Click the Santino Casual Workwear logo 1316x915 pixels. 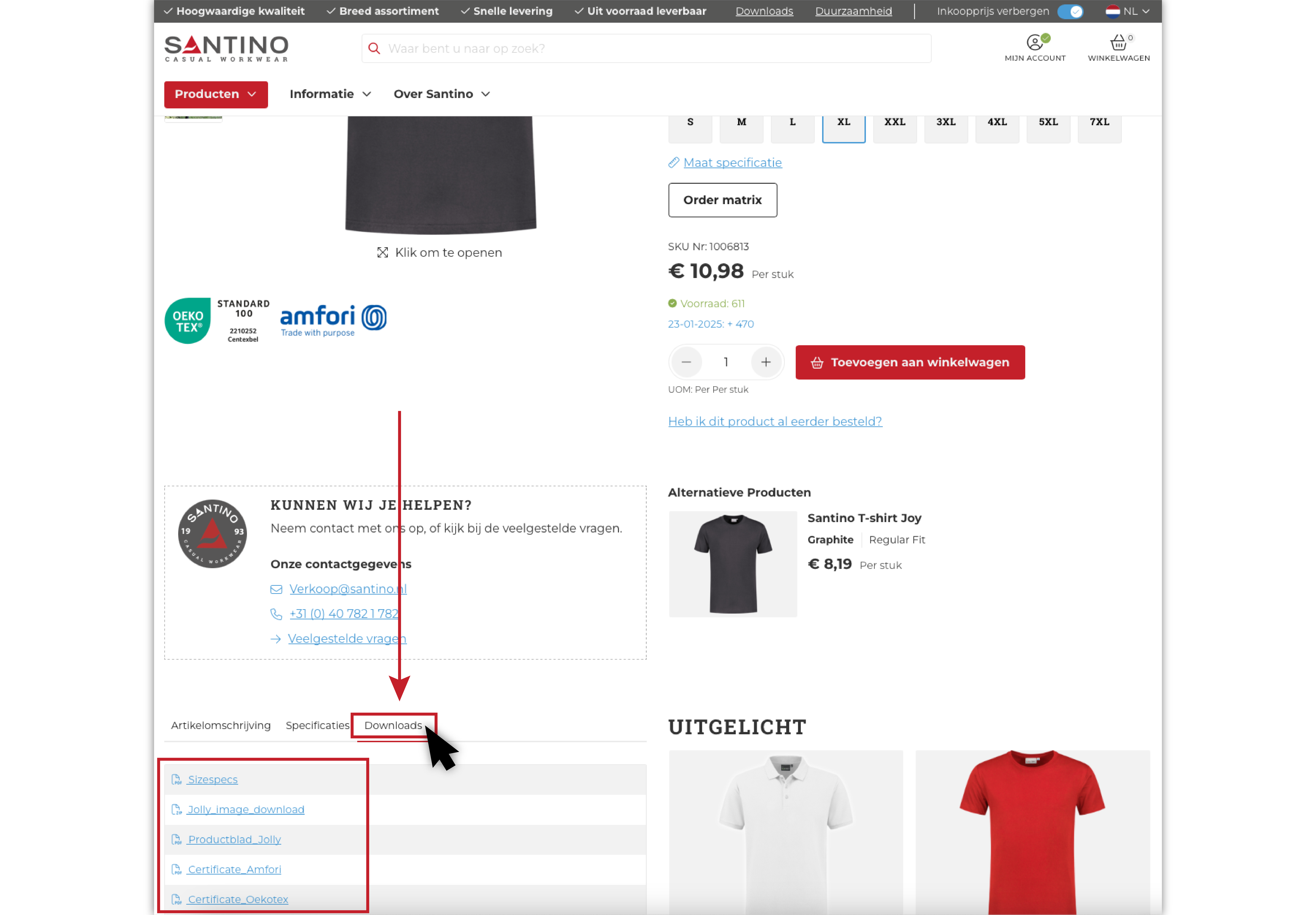226,49
